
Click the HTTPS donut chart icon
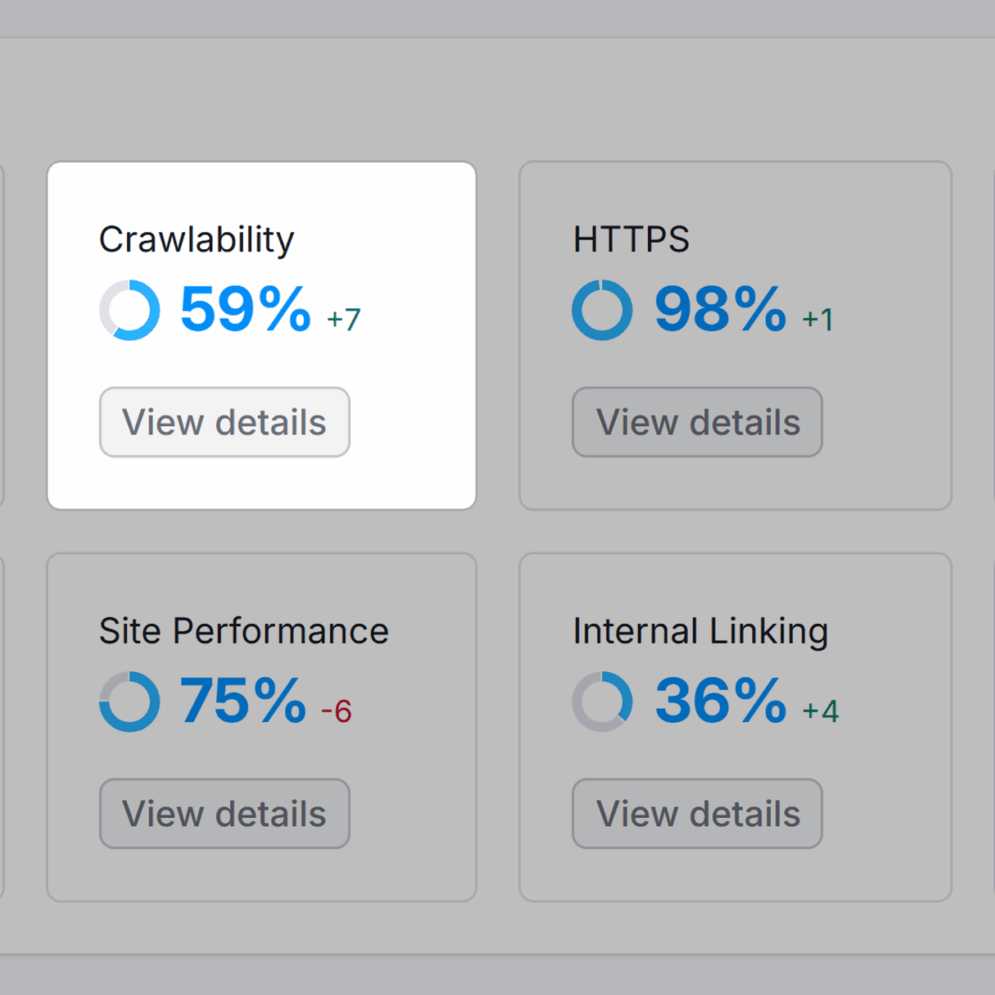(602, 310)
